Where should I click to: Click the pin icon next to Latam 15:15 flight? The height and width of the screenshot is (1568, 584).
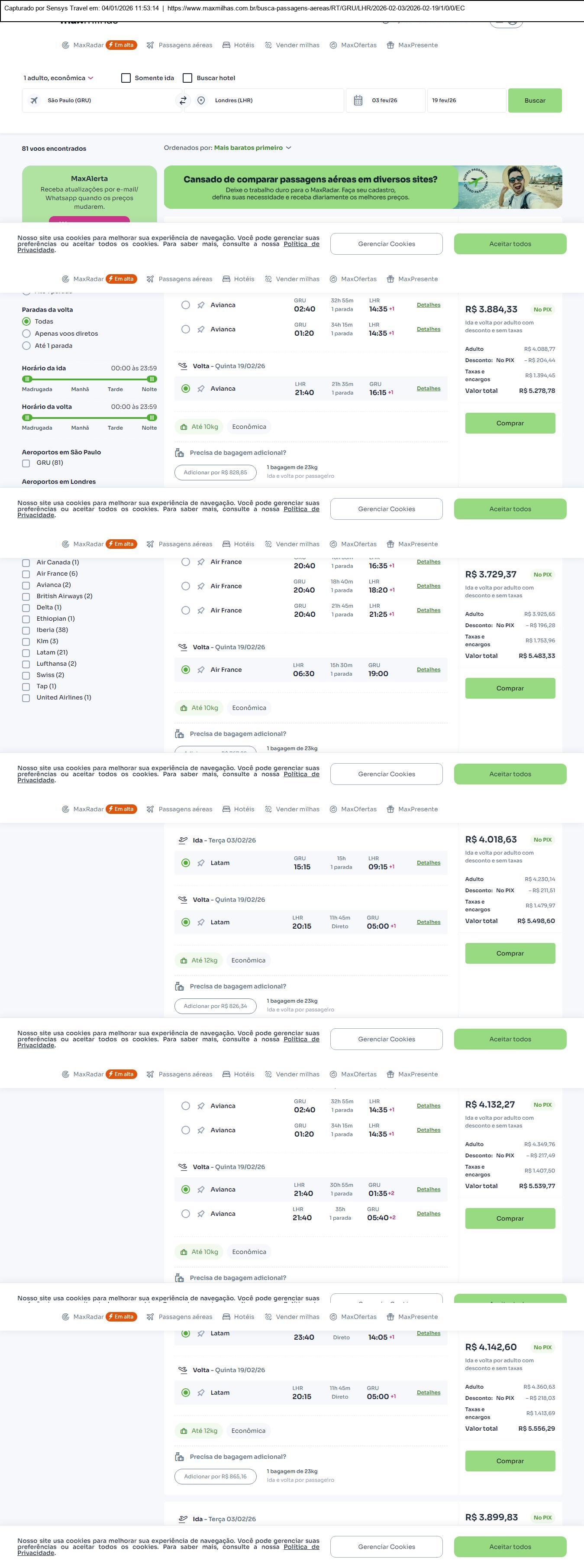click(201, 862)
